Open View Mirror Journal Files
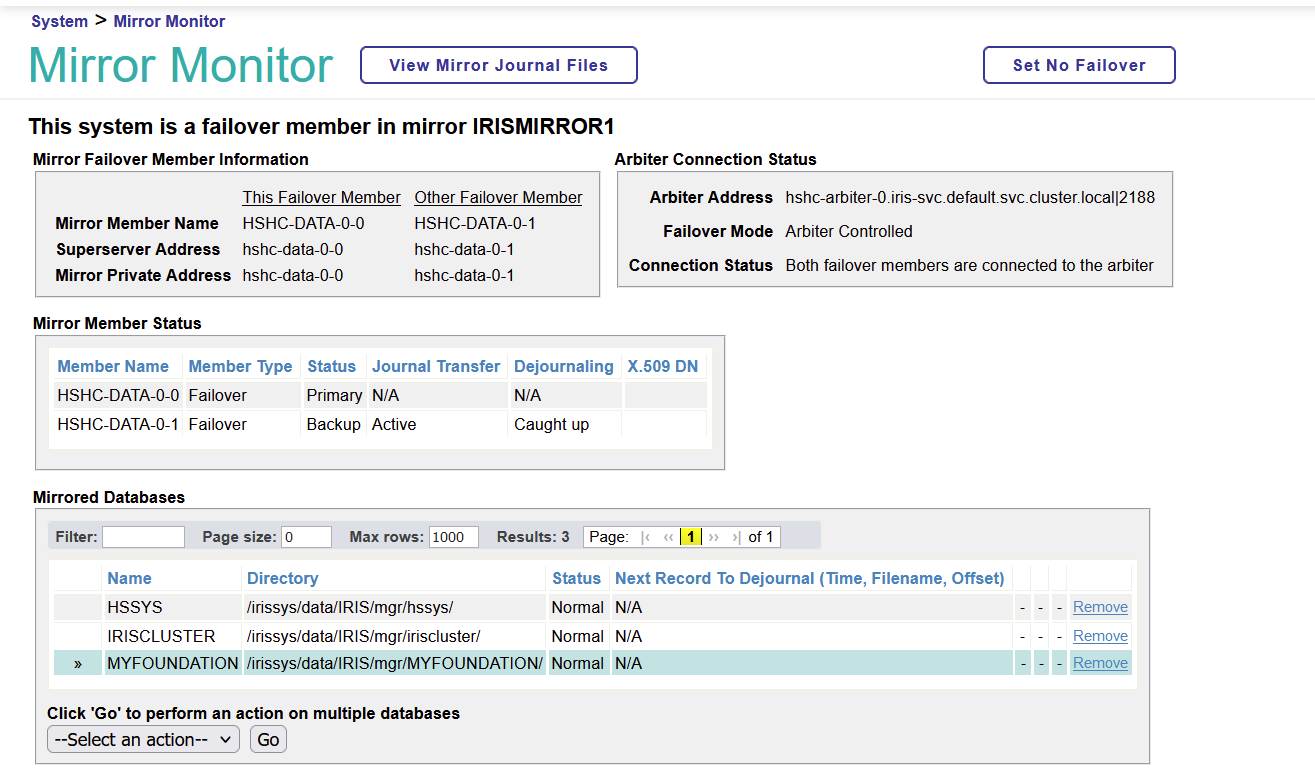Screen dimensions: 1315x781 [498, 65]
